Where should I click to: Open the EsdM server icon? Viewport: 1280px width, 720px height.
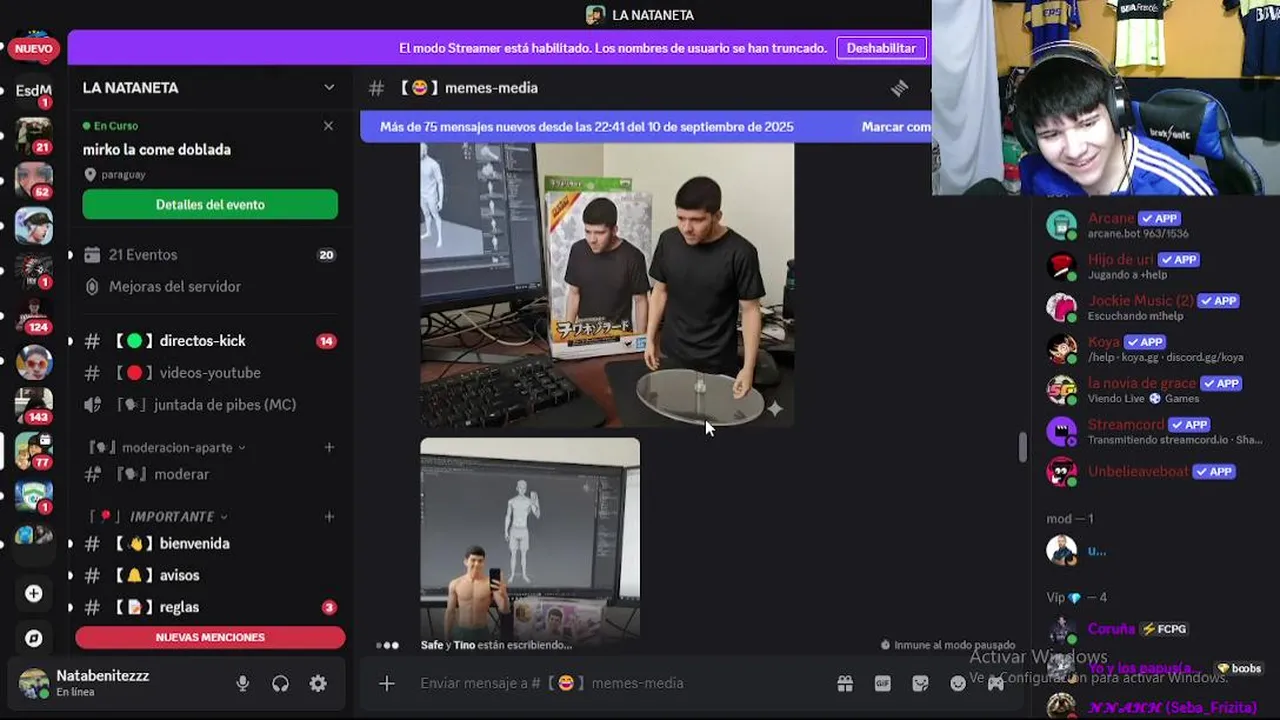(34, 90)
